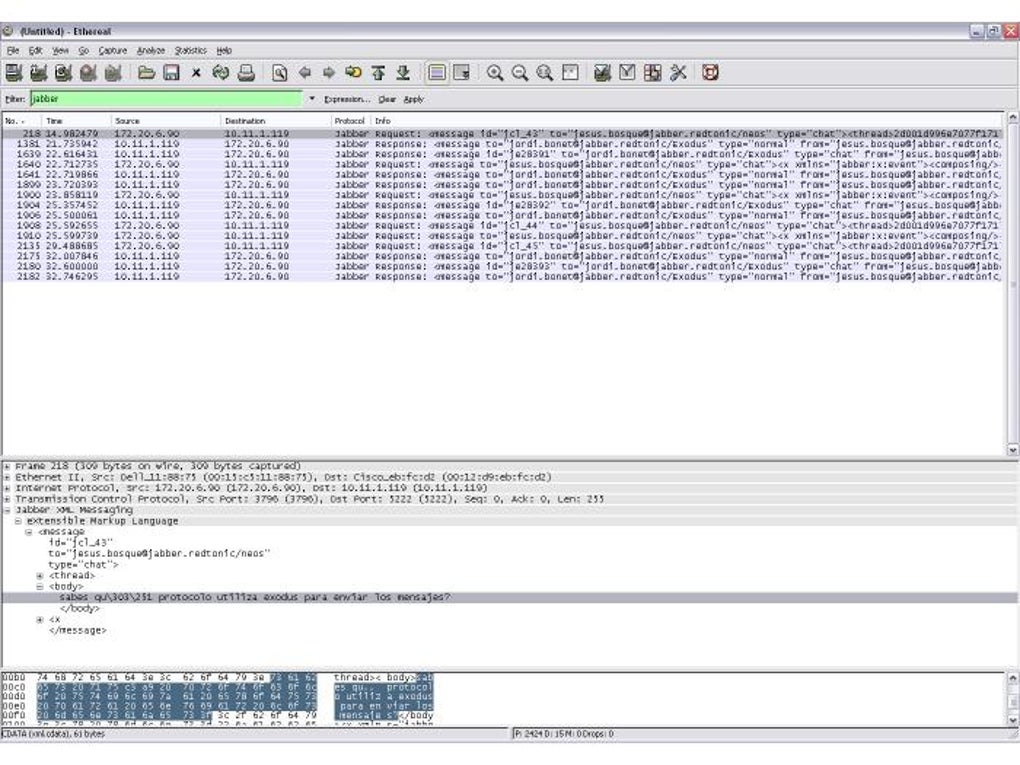This screenshot has height=765, width=1020.
Task: Expand the <thread> element node
Action: point(40,576)
